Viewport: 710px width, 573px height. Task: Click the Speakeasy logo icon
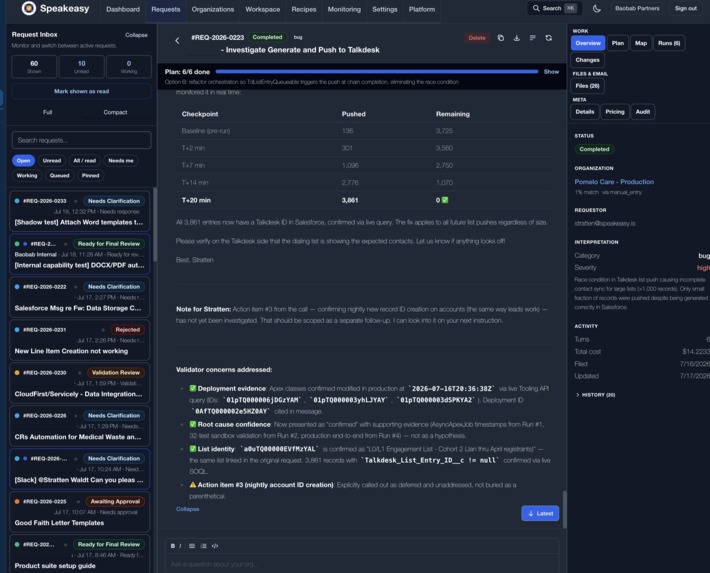tap(29, 8)
